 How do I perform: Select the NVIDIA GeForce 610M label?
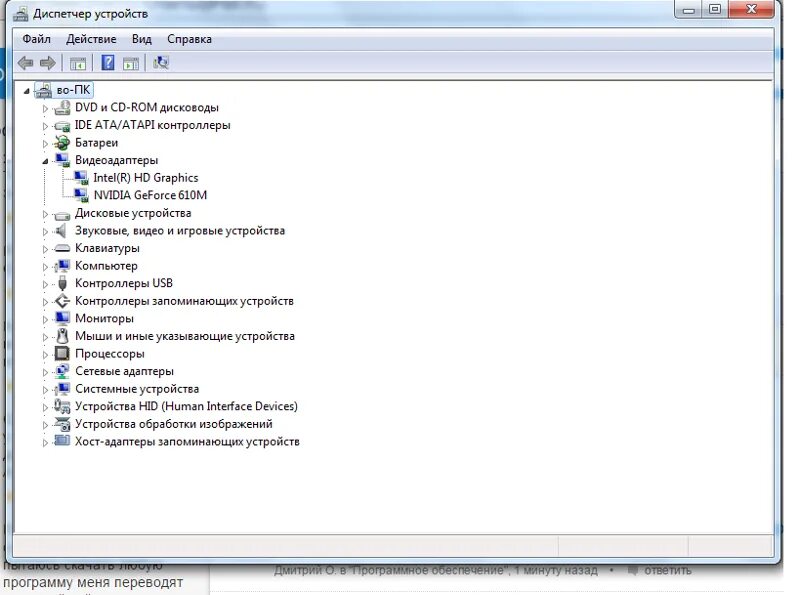(150, 195)
